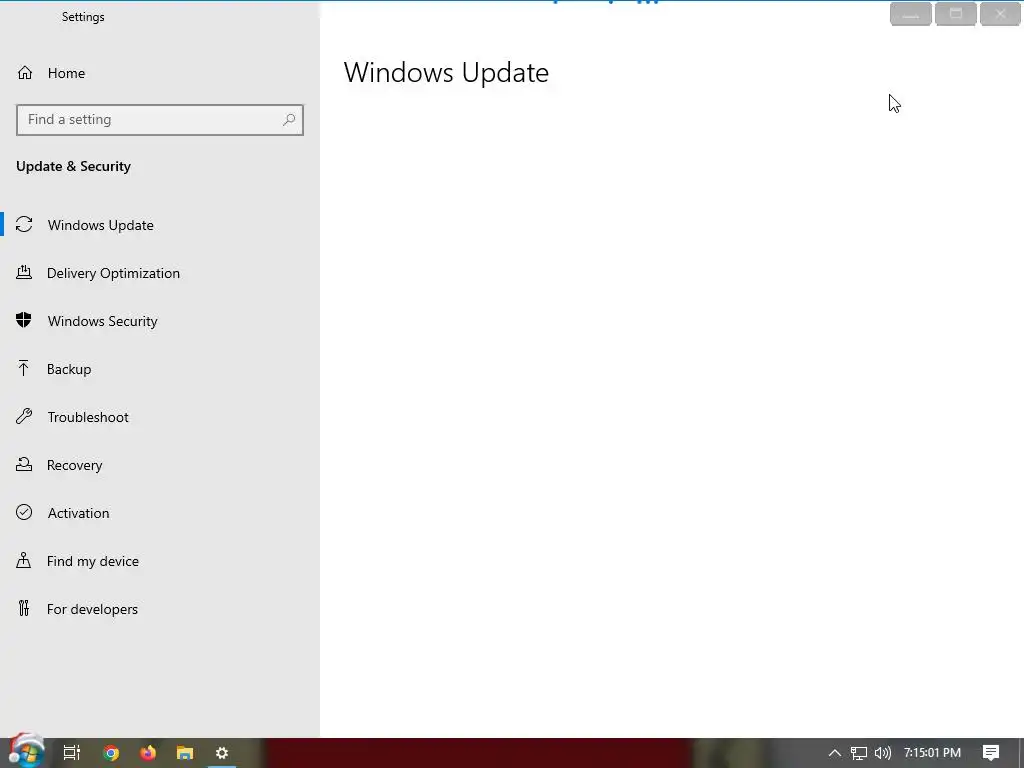This screenshot has width=1024, height=768.
Task: Click the For developers tools icon
Action: click(24, 608)
